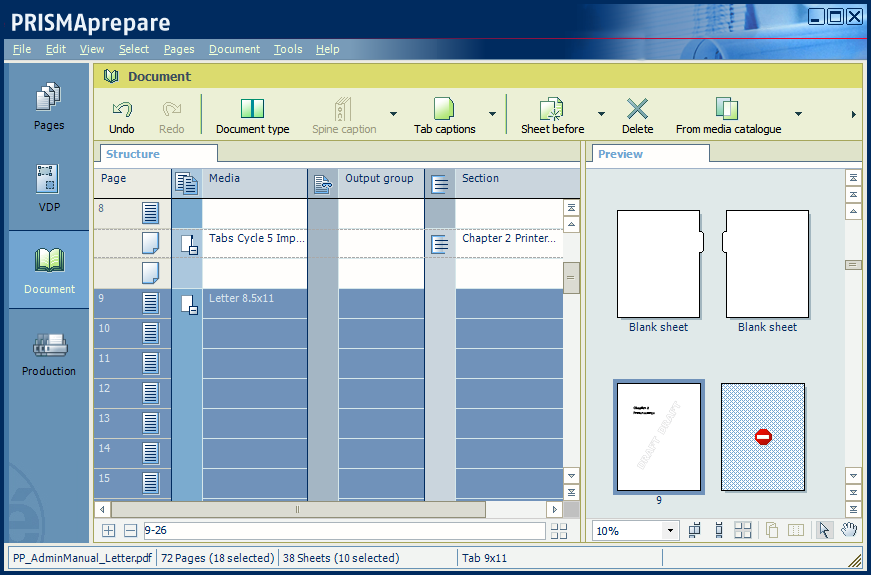Click the Delete toolbar icon

pyautogui.click(x=637, y=109)
